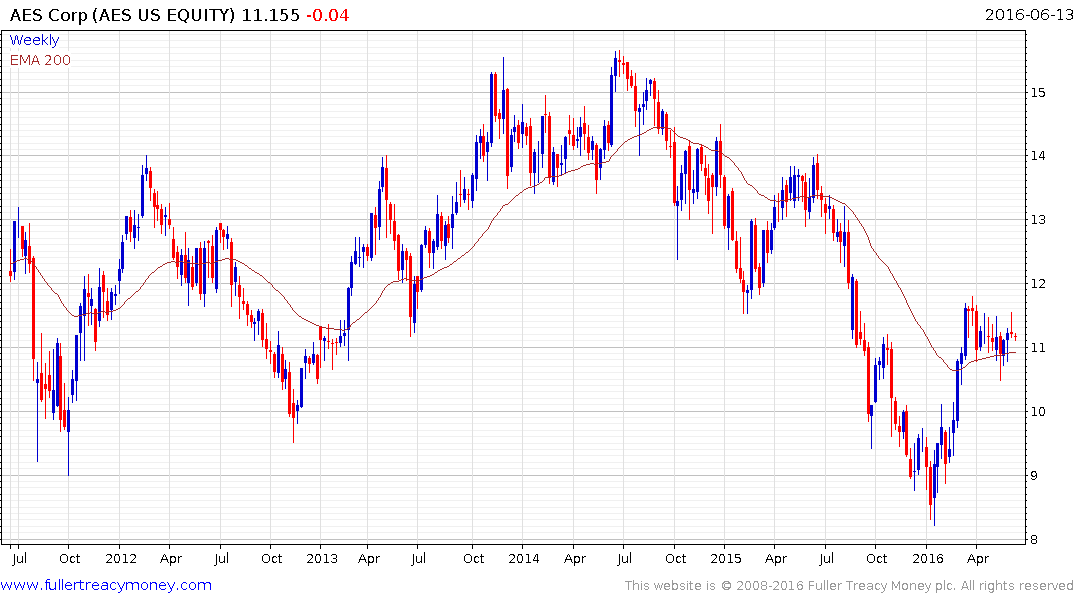This screenshot has height=600, width=1075.
Task: Select the last price value 11.155
Action: 271,15
